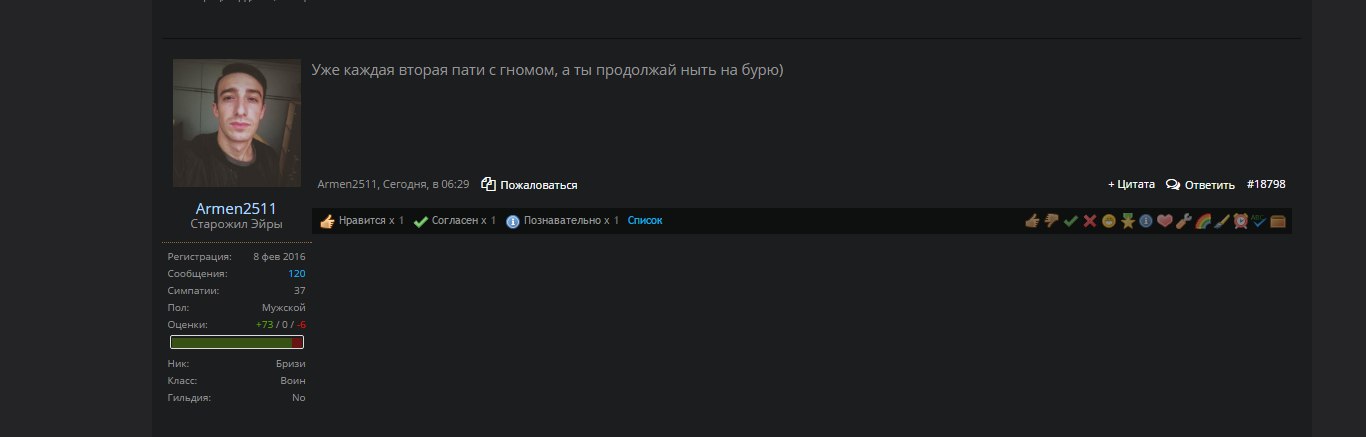Rate post with thumbs-down icon
Screen dimensions: 1366x437
click(x=1051, y=221)
